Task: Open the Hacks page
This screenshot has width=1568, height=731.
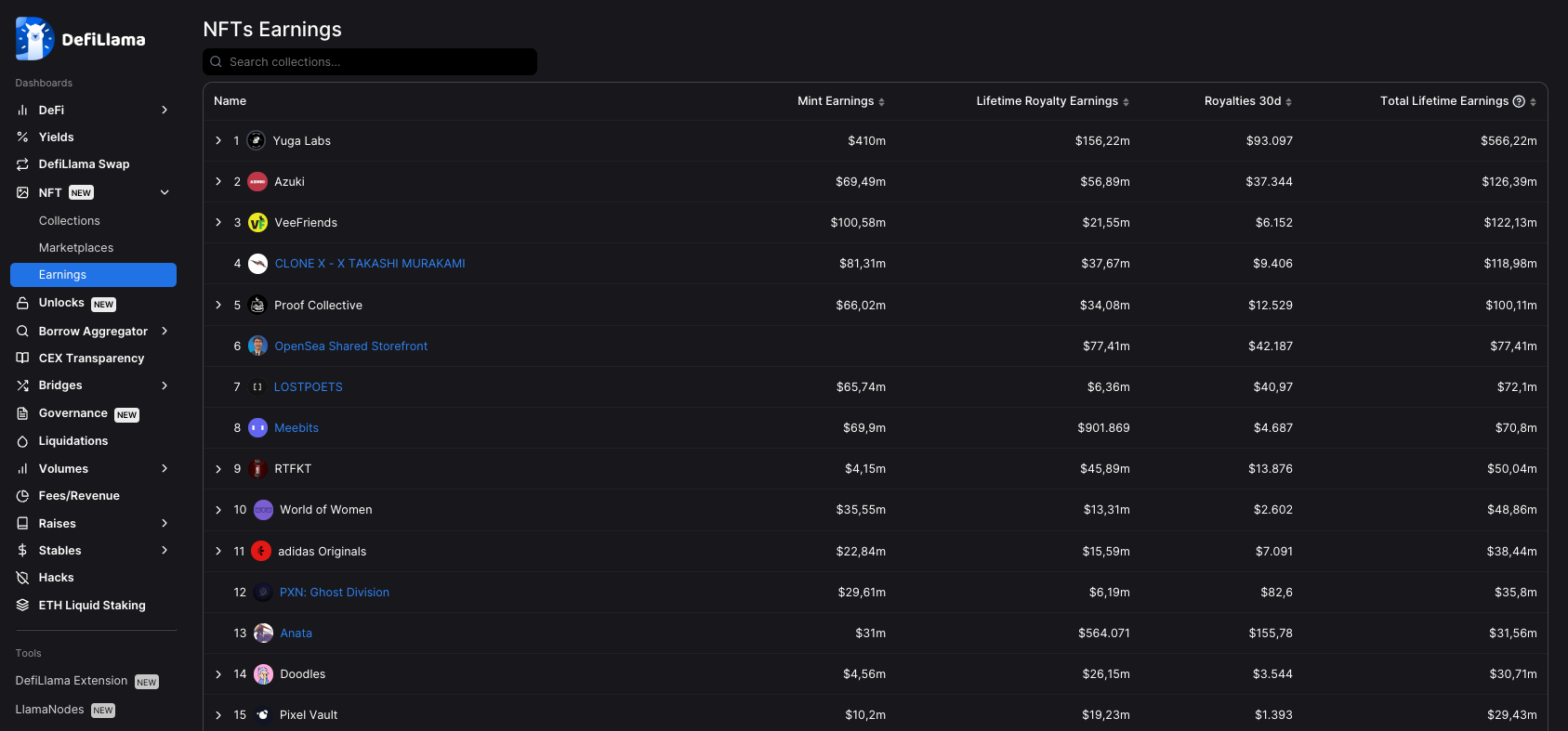Action: click(x=56, y=578)
